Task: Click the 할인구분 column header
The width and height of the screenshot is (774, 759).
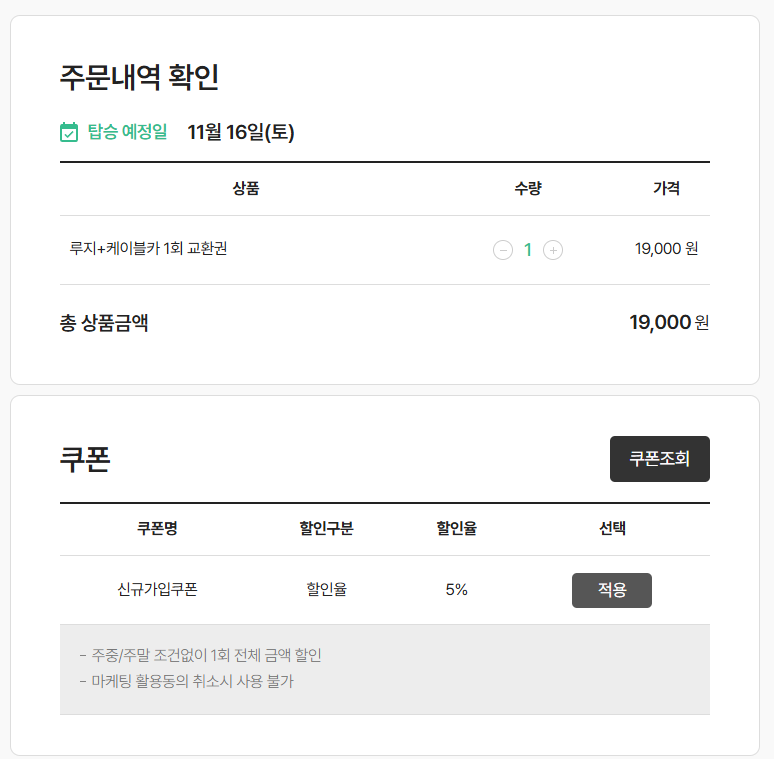Action: (x=326, y=529)
